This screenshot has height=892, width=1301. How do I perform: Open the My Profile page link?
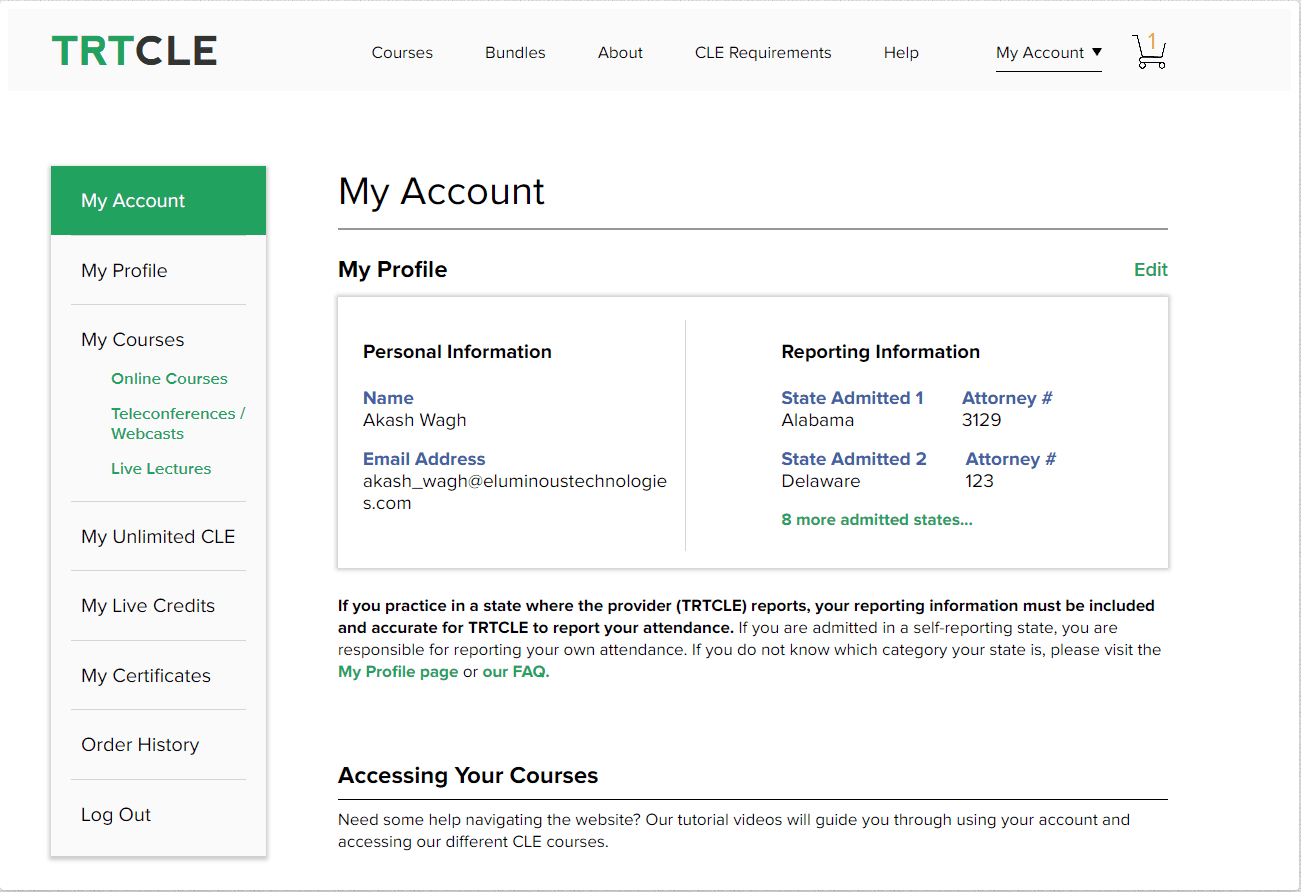click(398, 671)
